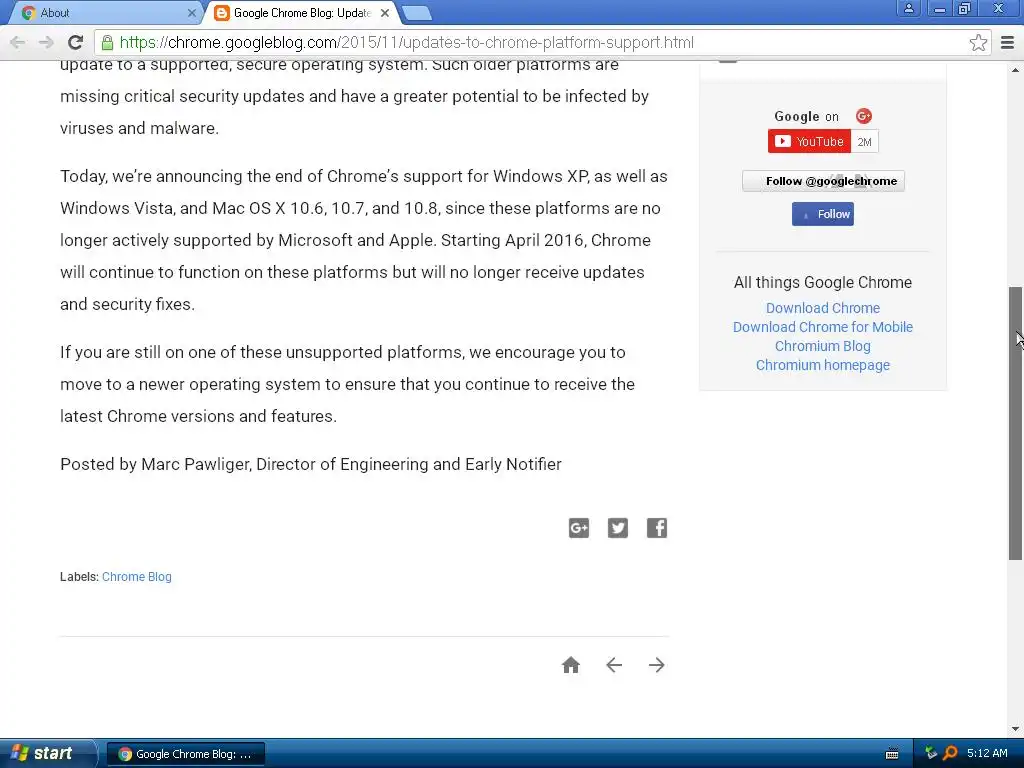Open the newer post left arrow

pos(614,665)
